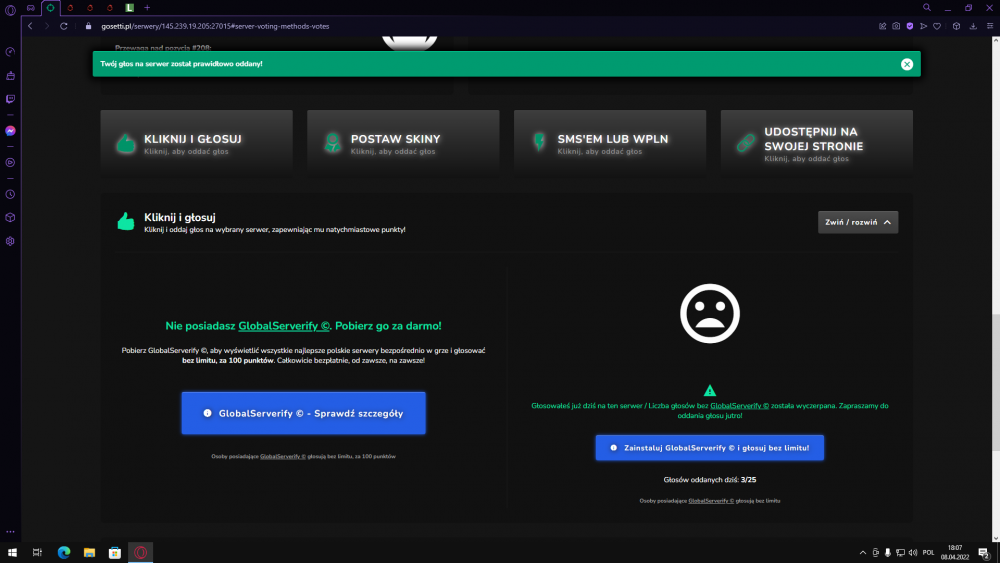This screenshot has width=1000, height=563.
Task: Dismiss the green vote success notification
Action: [907, 64]
